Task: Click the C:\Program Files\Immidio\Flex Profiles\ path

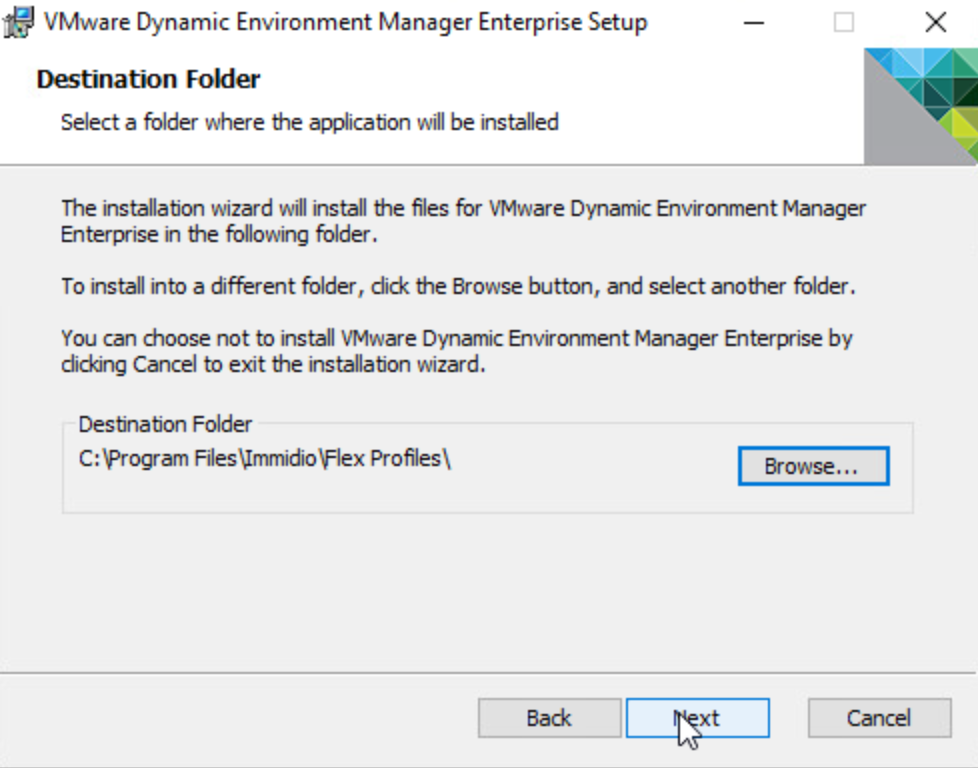Action: point(264,459)
